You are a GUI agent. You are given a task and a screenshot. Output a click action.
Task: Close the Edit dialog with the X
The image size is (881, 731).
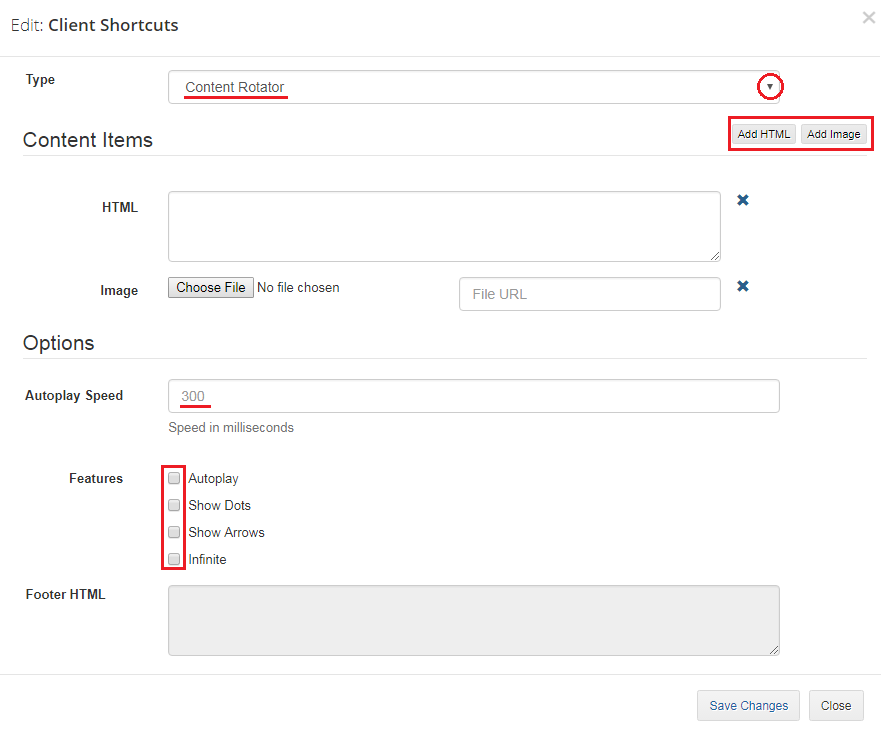tap(869, 18)
